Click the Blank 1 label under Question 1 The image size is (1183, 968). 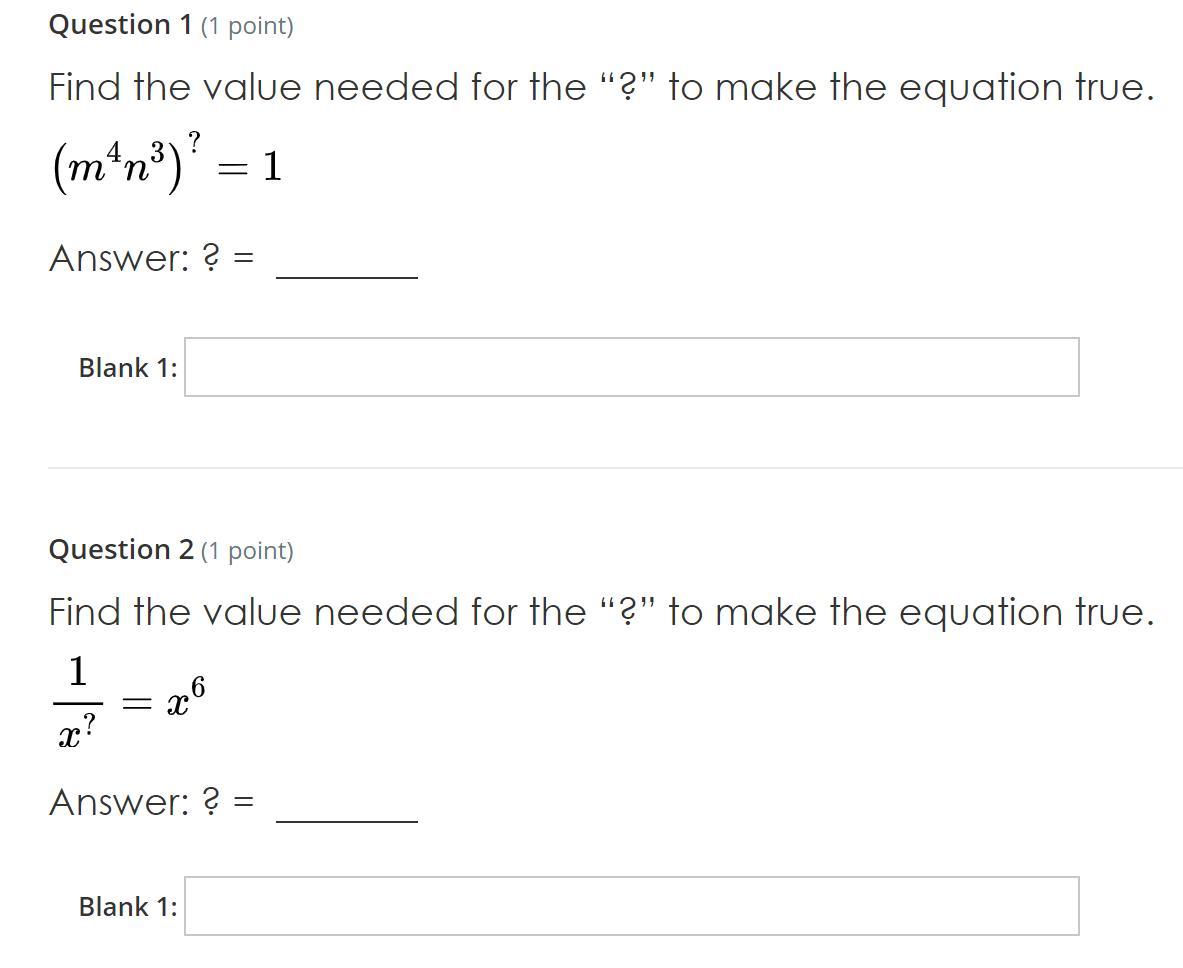point(128,368)
